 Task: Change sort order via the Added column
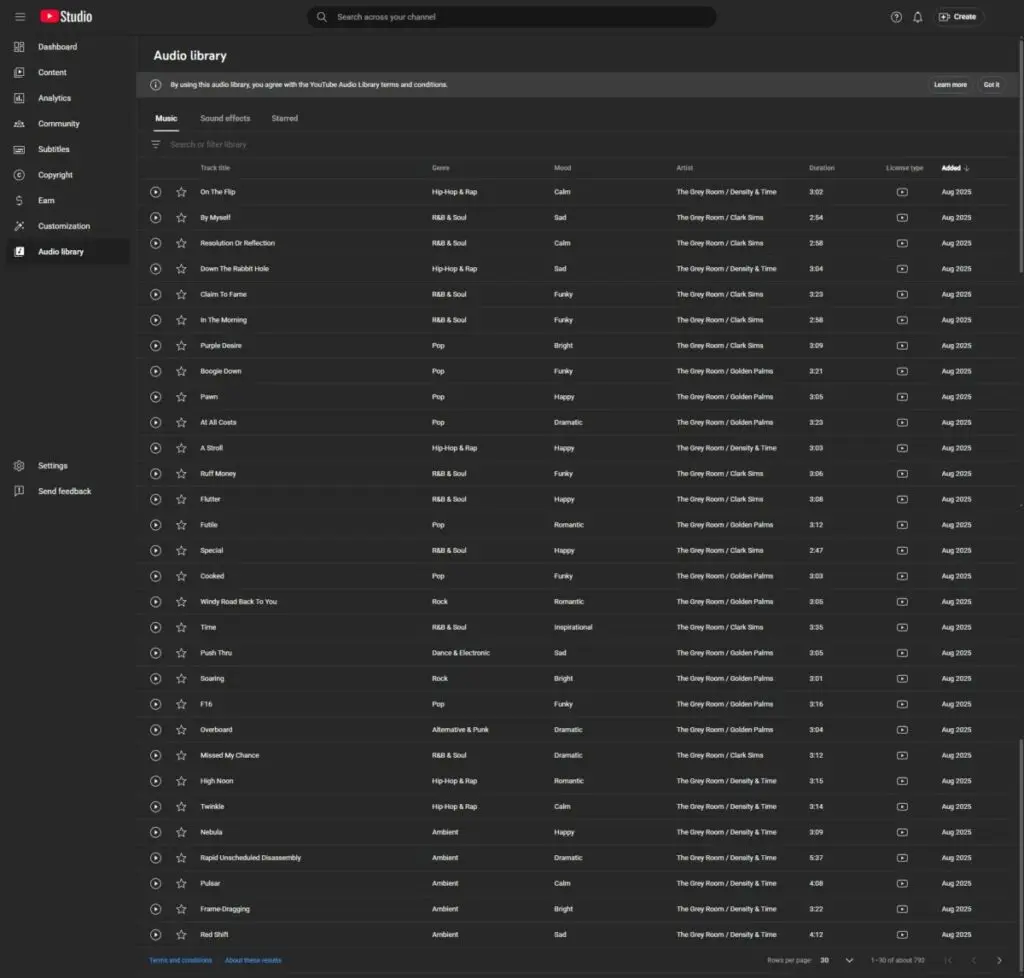[952, 167]
